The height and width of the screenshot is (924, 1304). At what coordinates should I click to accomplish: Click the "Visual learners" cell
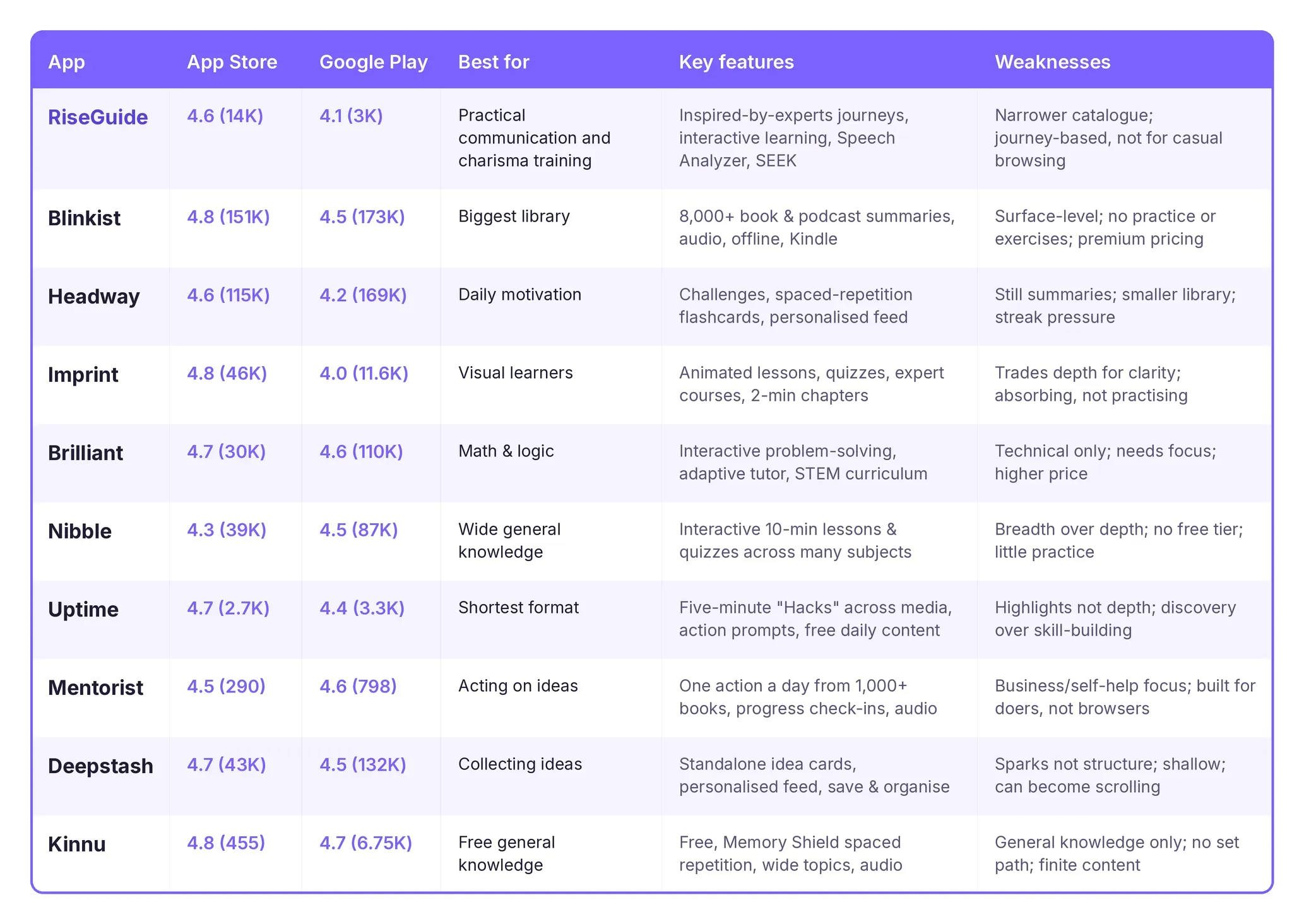pos(515,373)
